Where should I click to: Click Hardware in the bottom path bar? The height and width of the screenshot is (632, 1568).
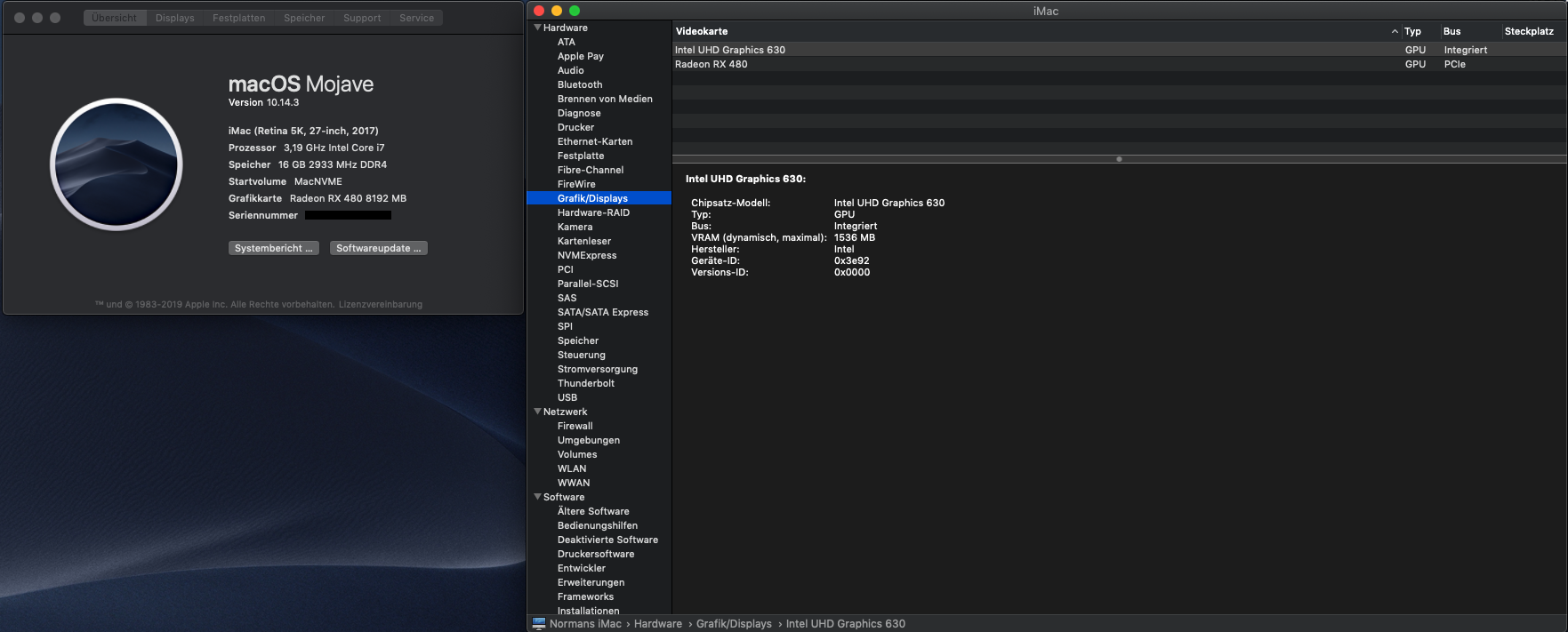[657, 624]
